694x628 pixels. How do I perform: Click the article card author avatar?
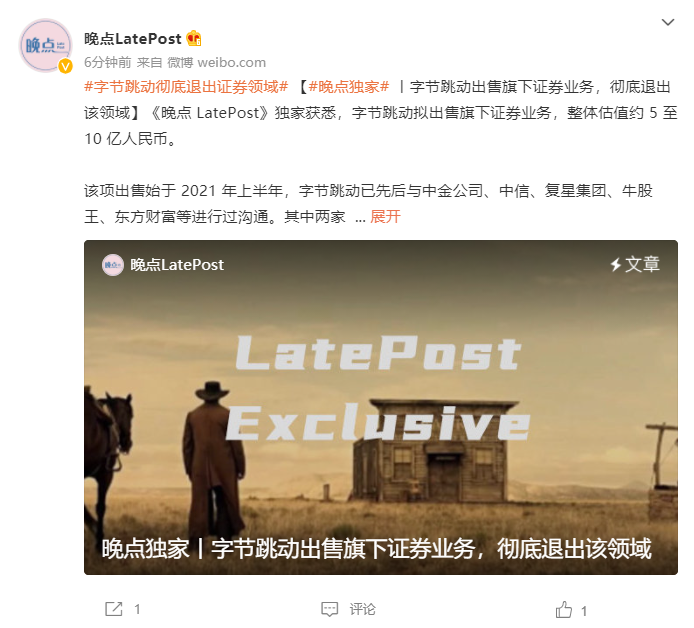pyautogui.click(x=113, y=265)
